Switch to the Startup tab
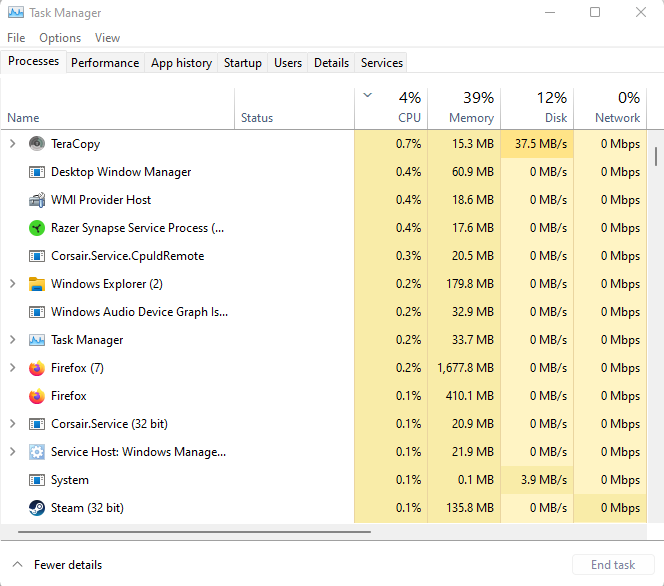This screenshot has height=586, width=664. click(243, 63)
